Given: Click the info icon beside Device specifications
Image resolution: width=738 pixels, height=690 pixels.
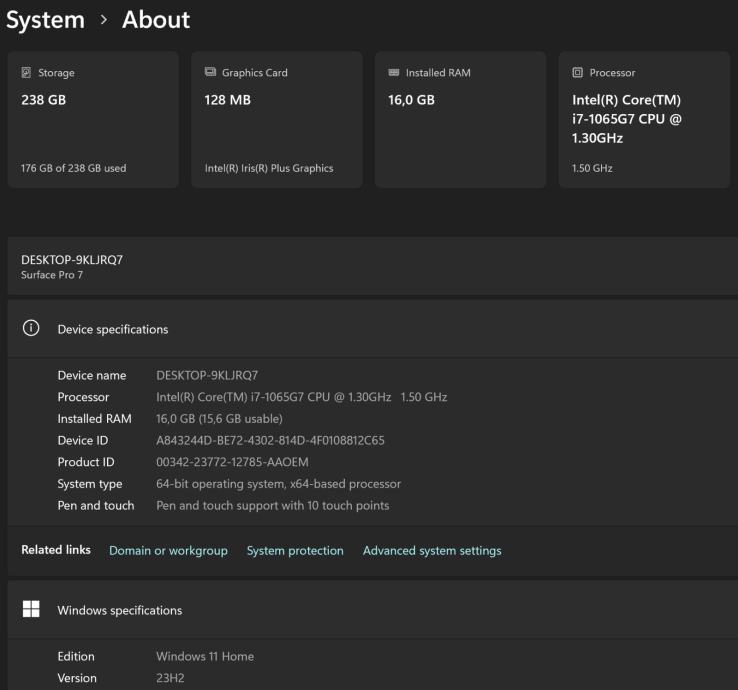Looking at the screenshot, I should click(x=31, y=329).
